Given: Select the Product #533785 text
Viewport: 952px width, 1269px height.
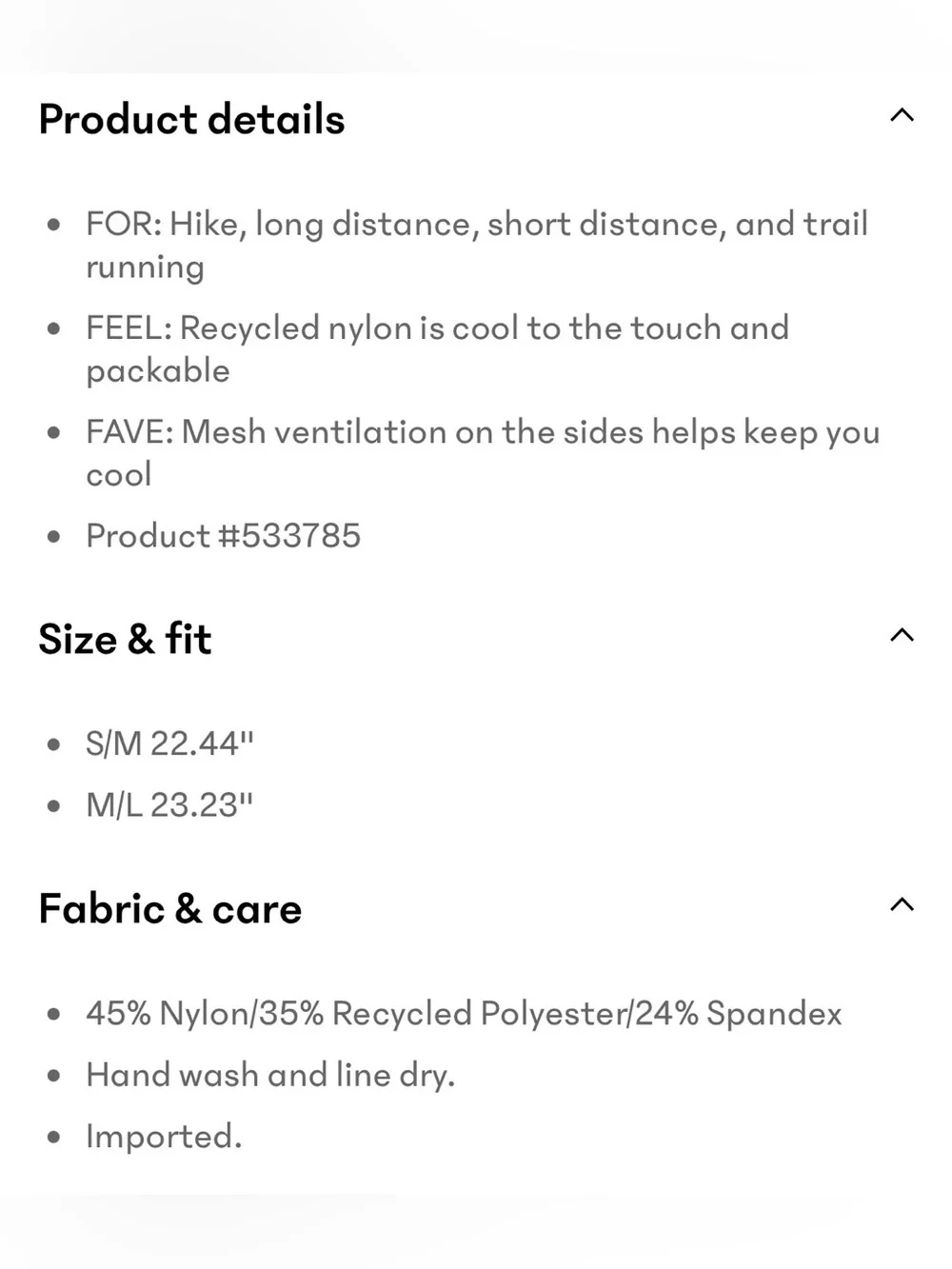Looking at the screenshot, I should pos(224,536).
